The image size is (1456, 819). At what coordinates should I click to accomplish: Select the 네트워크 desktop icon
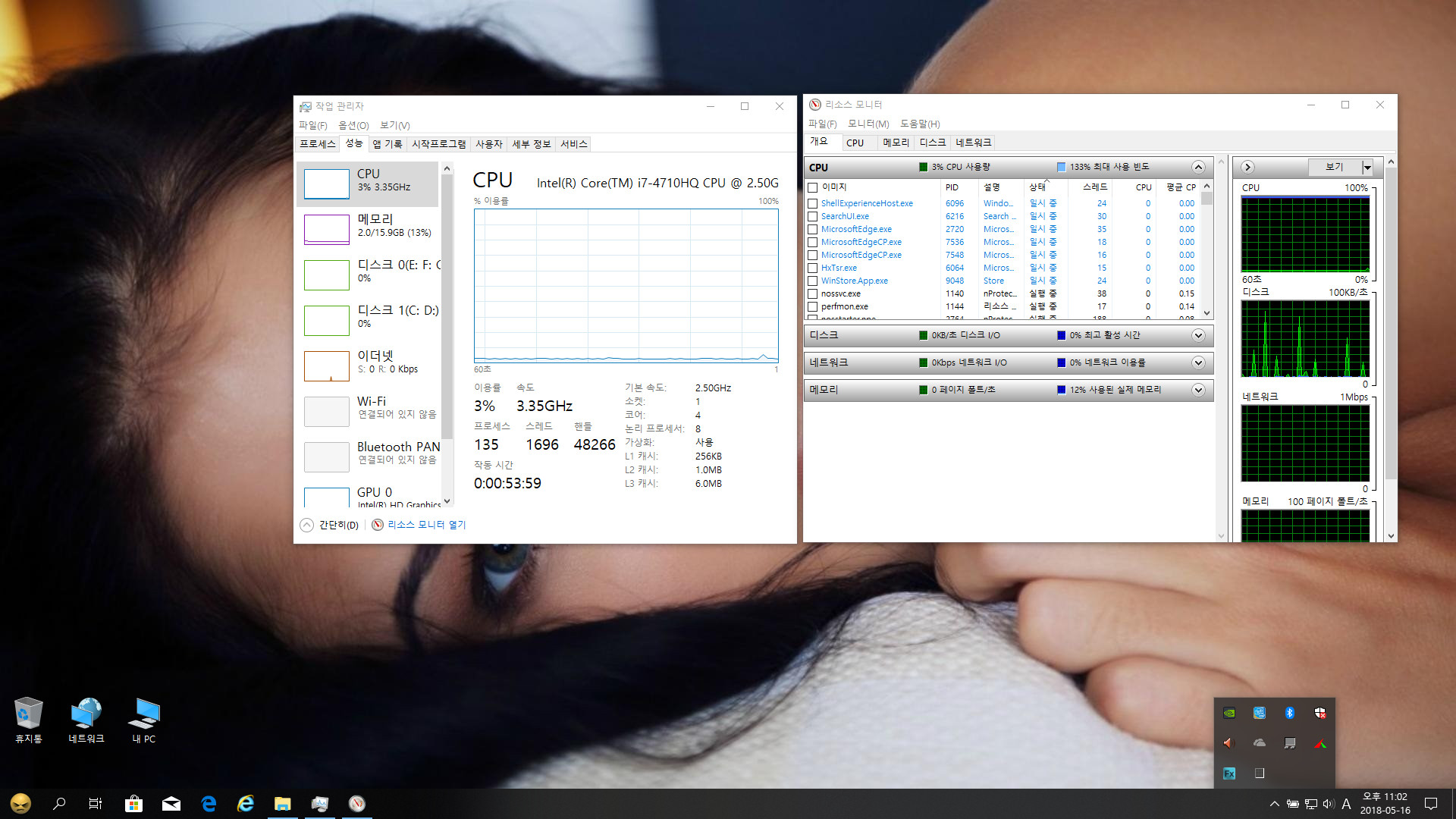point(86,720)
